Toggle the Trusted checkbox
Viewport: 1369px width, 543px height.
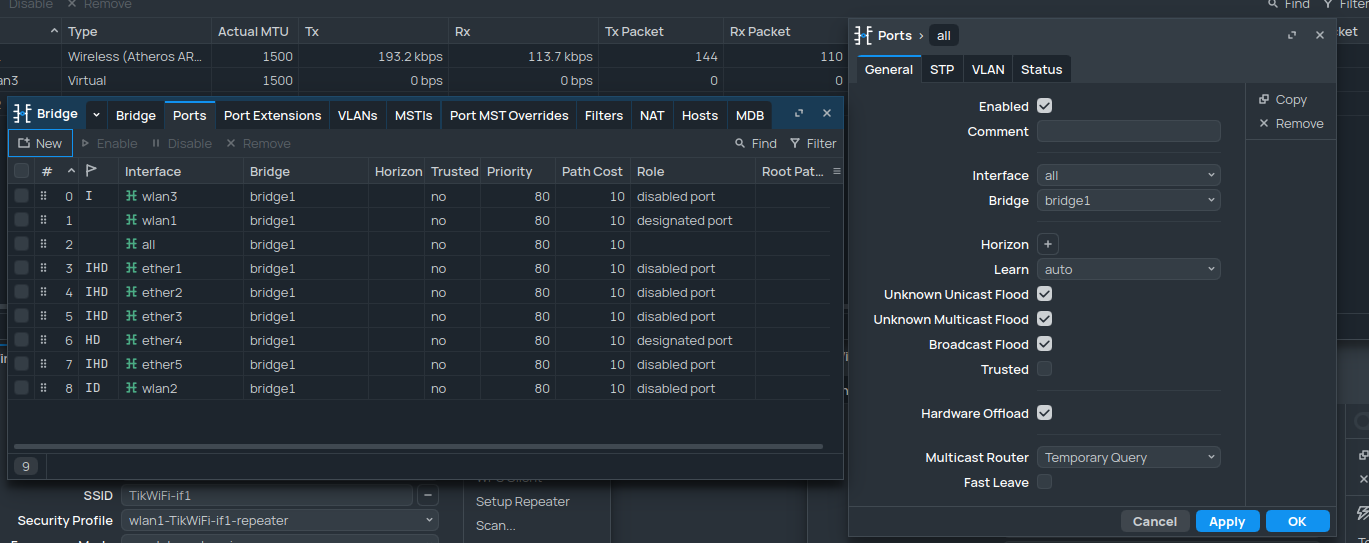[x=1044, y=369]
